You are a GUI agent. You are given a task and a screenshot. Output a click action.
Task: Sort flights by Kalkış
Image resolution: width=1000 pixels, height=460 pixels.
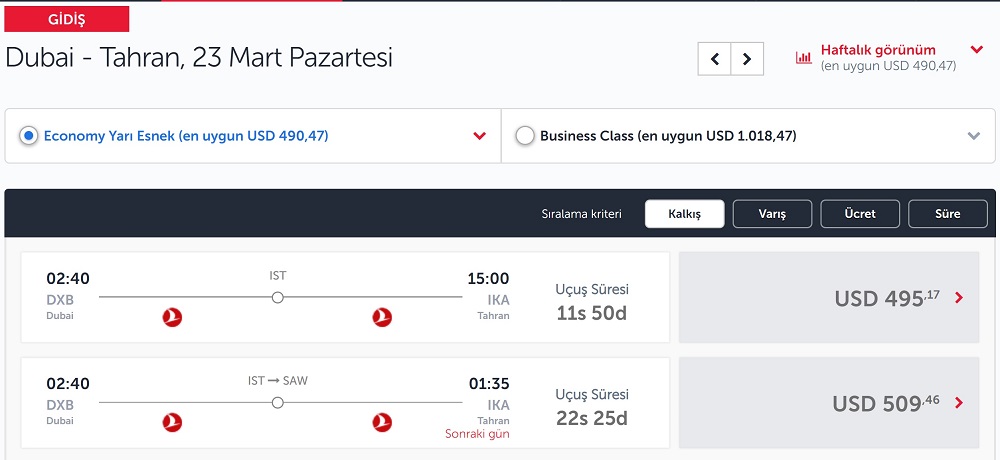(x=684, y=214)
